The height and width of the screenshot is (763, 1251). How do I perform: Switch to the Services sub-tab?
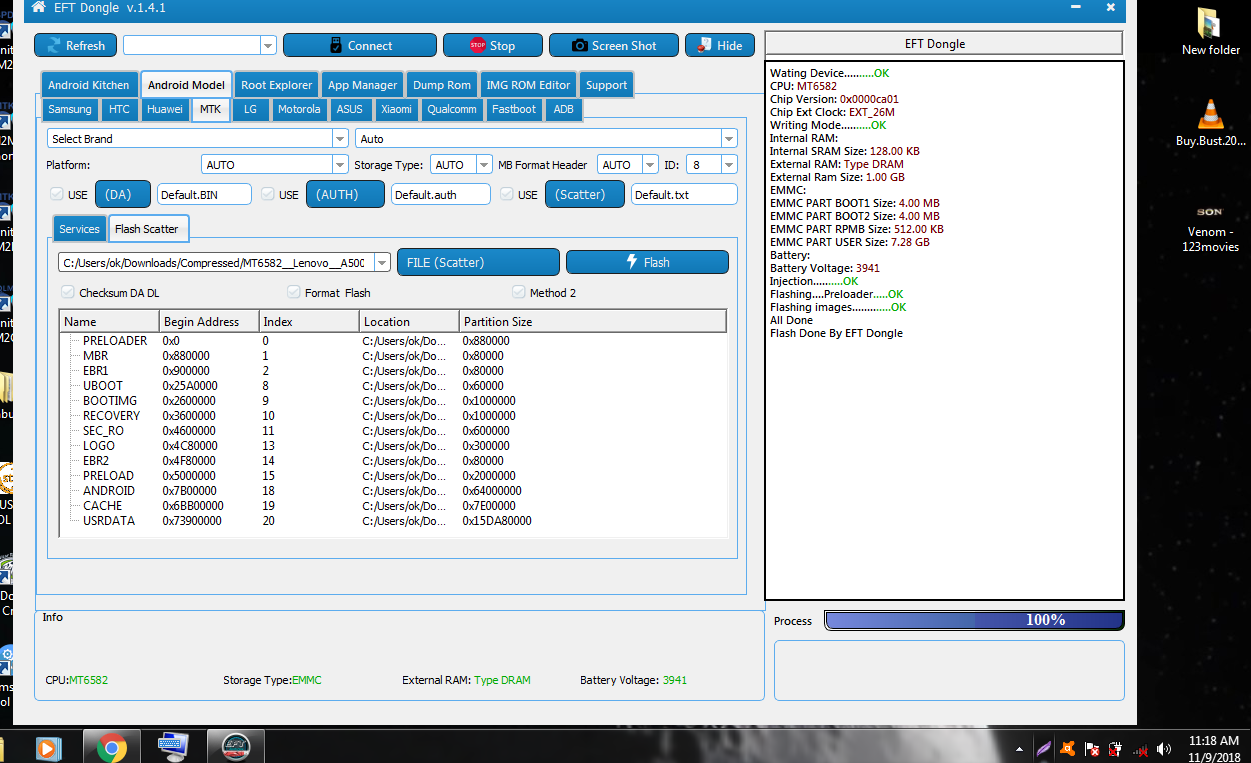point(79,228)
